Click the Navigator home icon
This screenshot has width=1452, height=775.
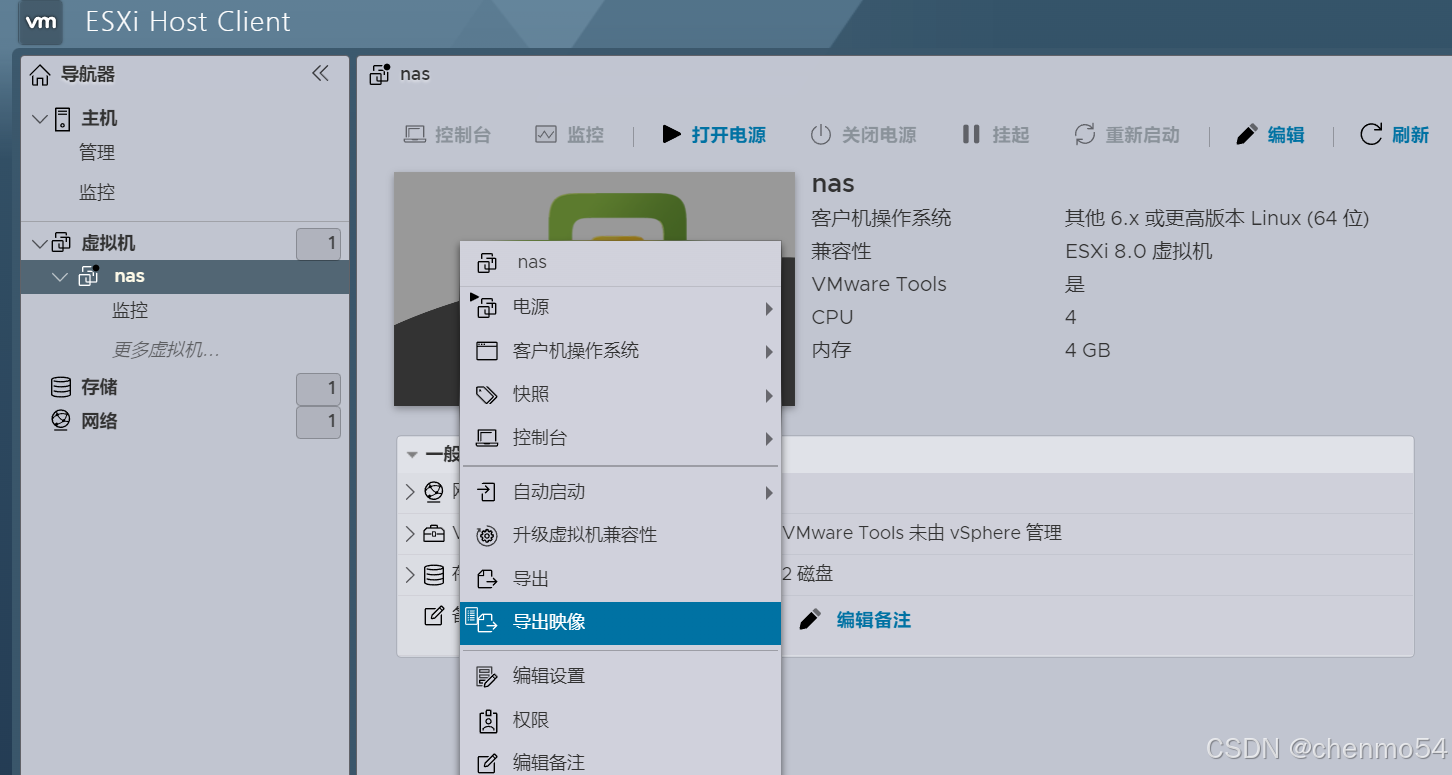click(40, 75)
